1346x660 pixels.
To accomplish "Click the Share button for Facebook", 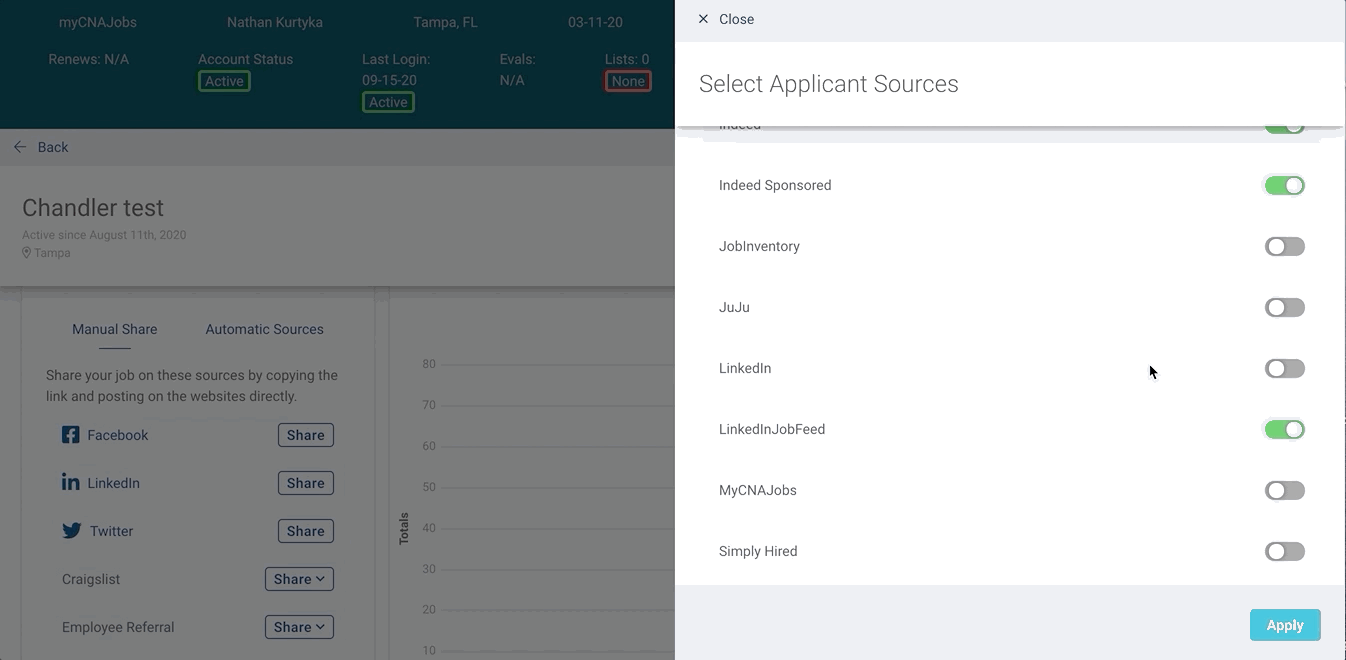I will (305, 435).
